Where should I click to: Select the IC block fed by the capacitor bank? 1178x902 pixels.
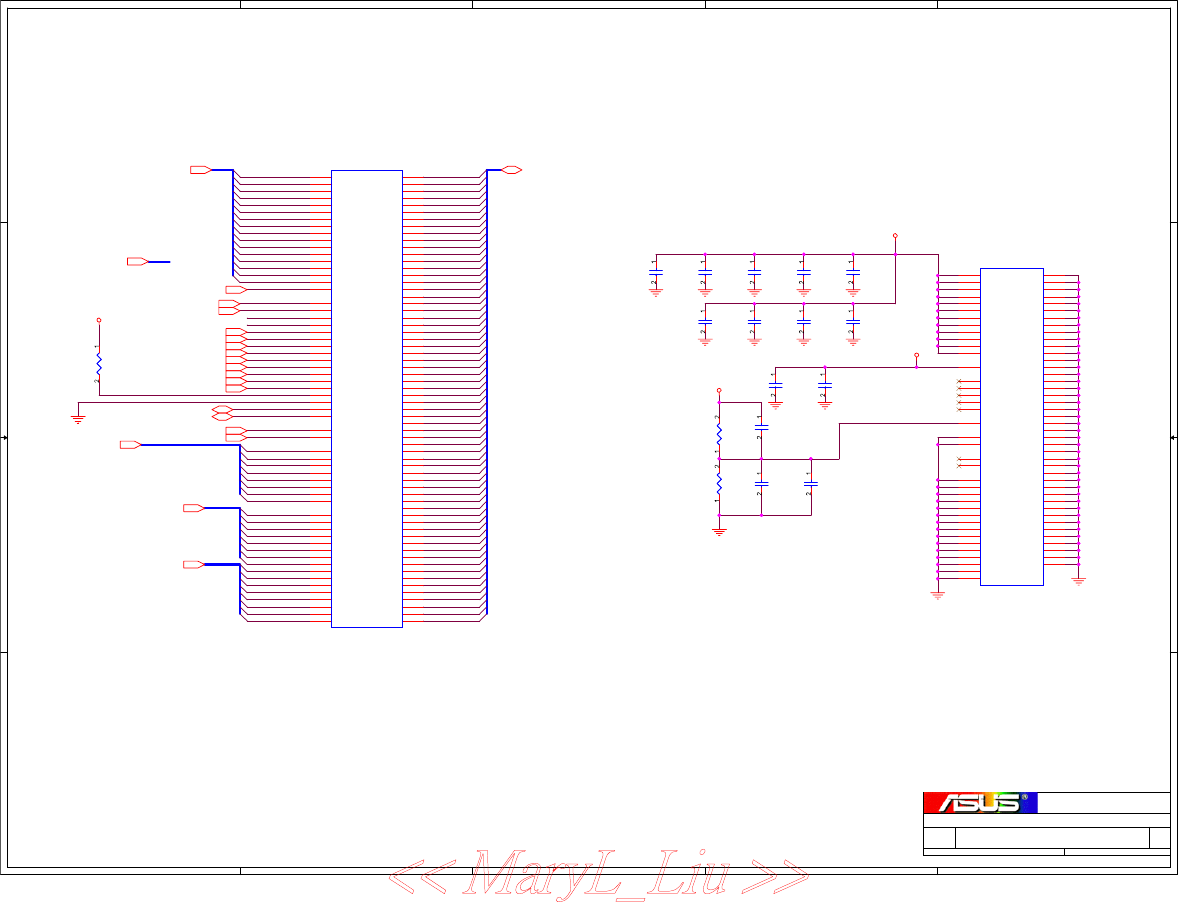(1011, 427)
